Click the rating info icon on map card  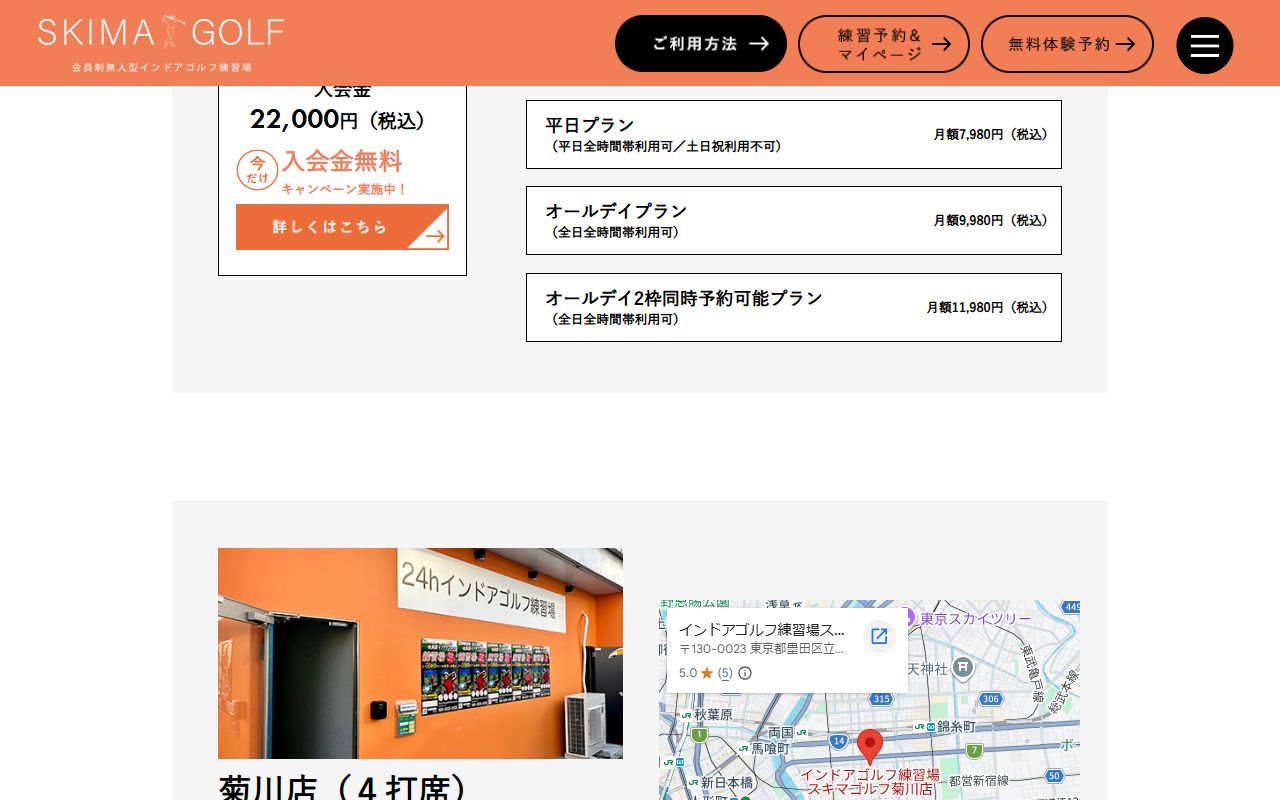(745, 673)
